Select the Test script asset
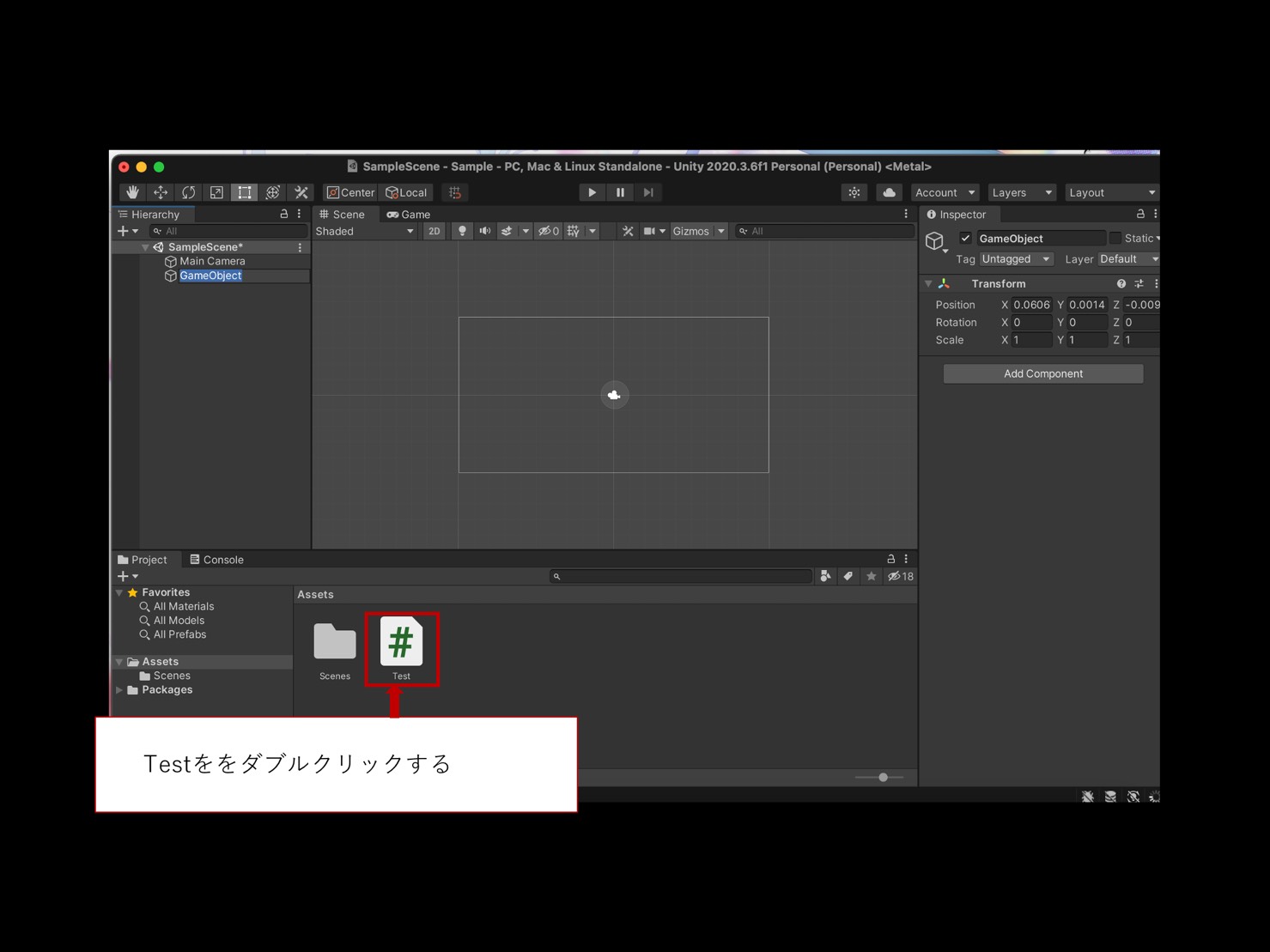 tap(401, 649)
